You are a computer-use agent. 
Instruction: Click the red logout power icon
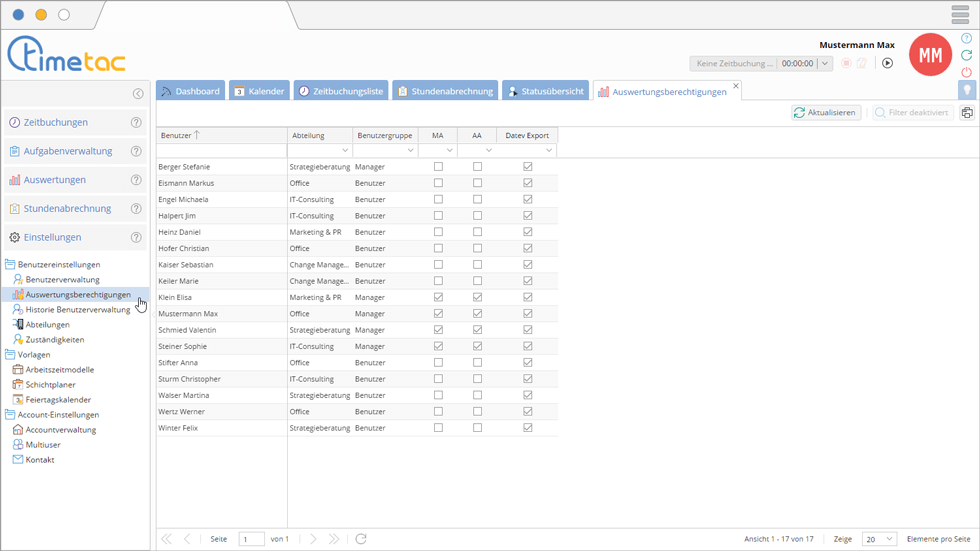[966, 72]
